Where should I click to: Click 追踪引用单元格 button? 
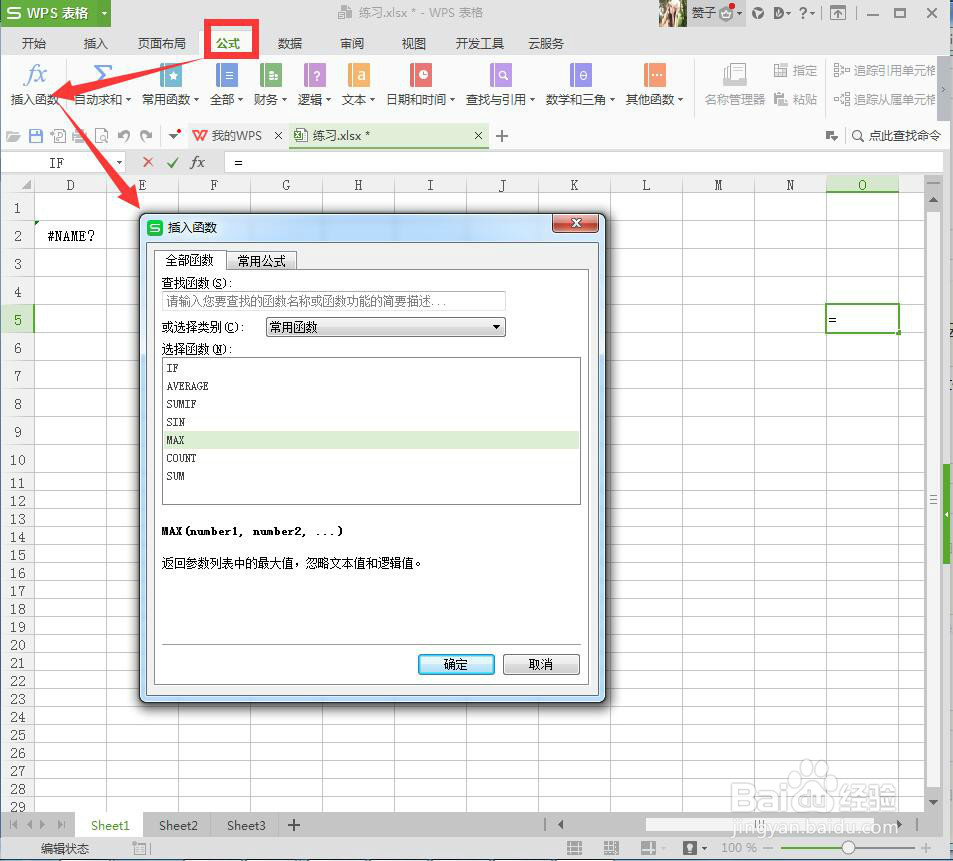(884, 70)
